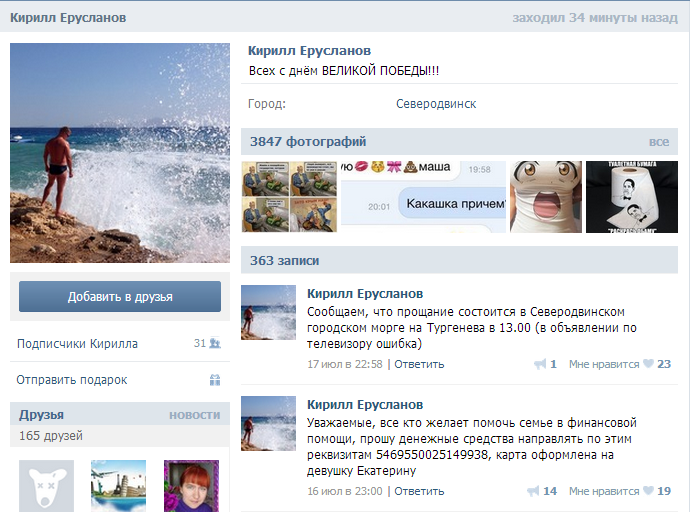Click the Добавить в друзья button

(x=120, y=297)
